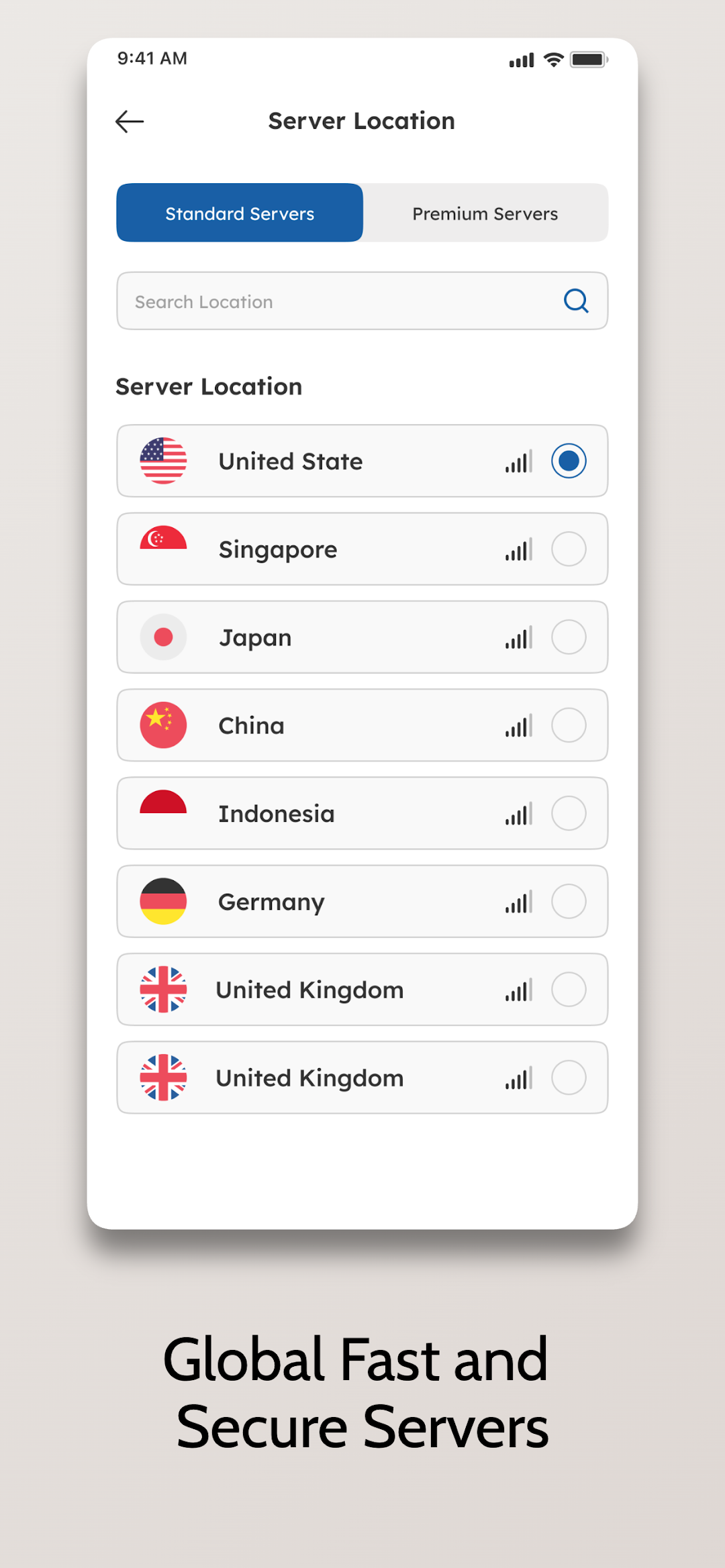Tap the Japan flag icon
Screen dimensions: 725x1568
(x=163, y=637)
